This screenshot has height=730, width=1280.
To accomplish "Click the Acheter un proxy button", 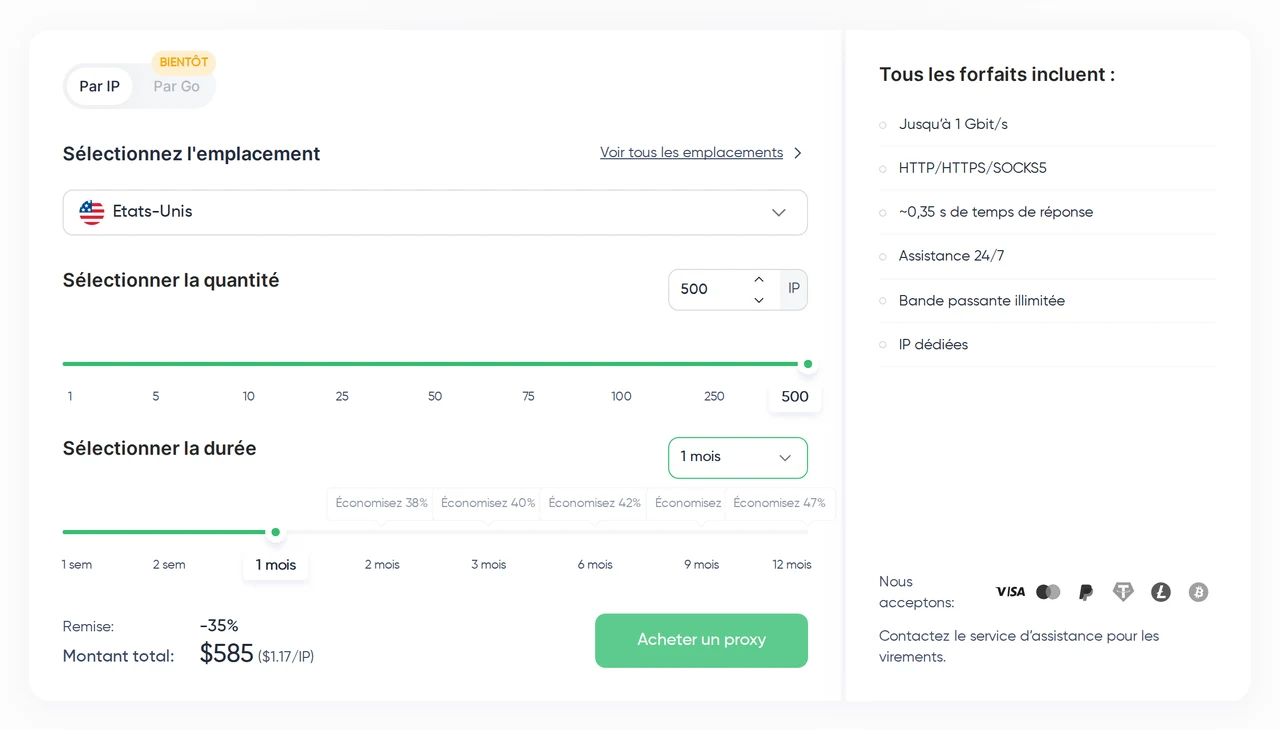I will click(x=701, y=640).
